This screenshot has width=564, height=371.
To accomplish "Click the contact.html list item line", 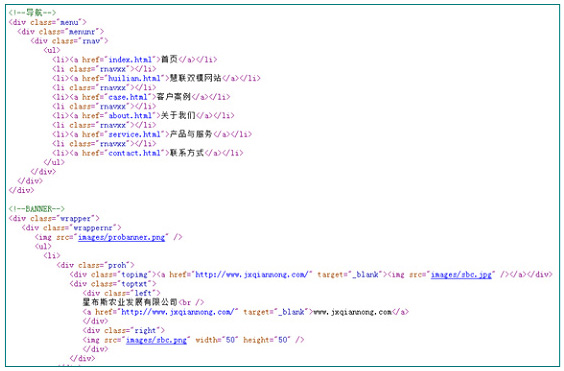I will [147, 153].
